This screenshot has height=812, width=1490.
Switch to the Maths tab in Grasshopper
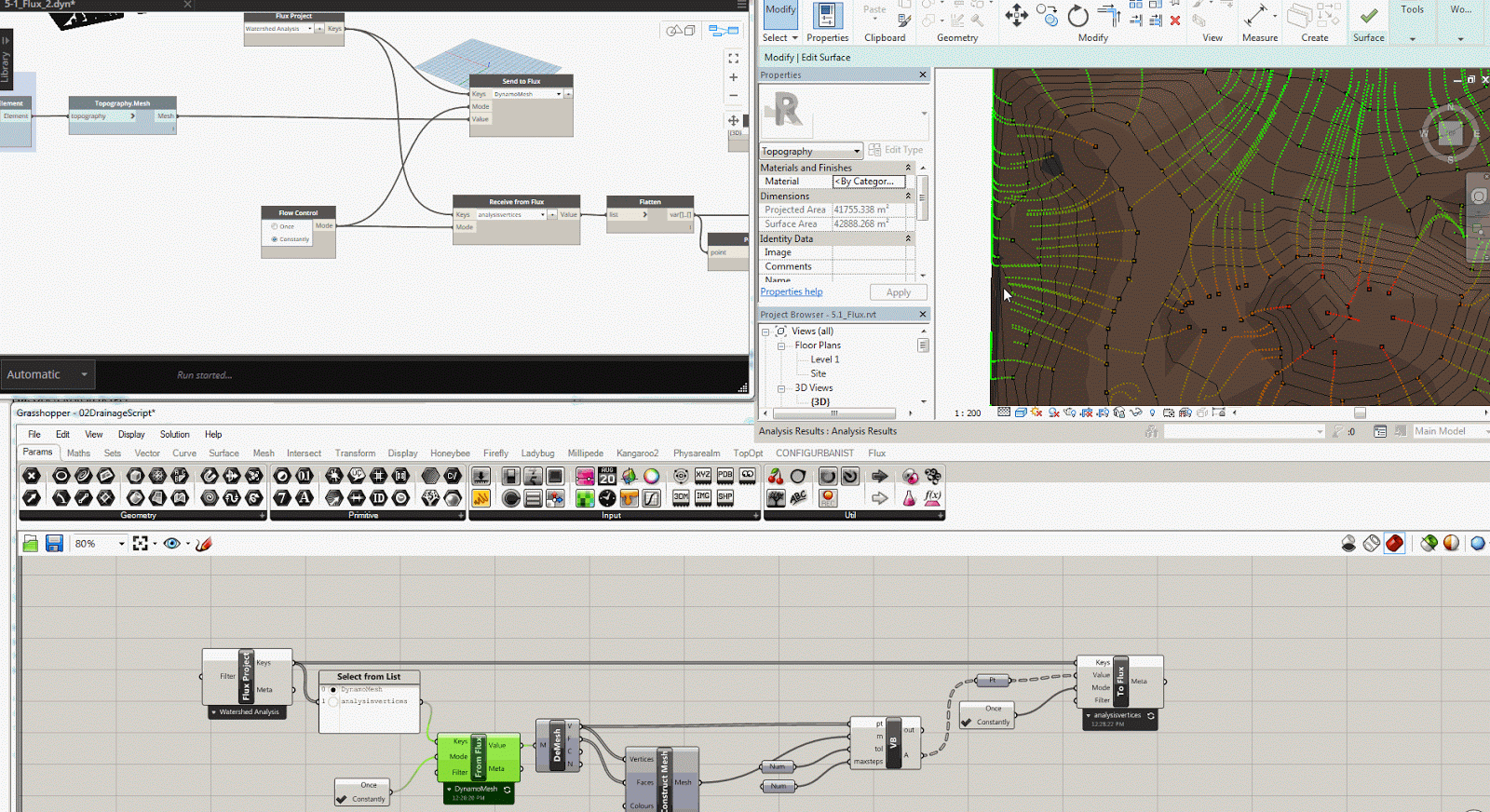(x=78, y=453)
